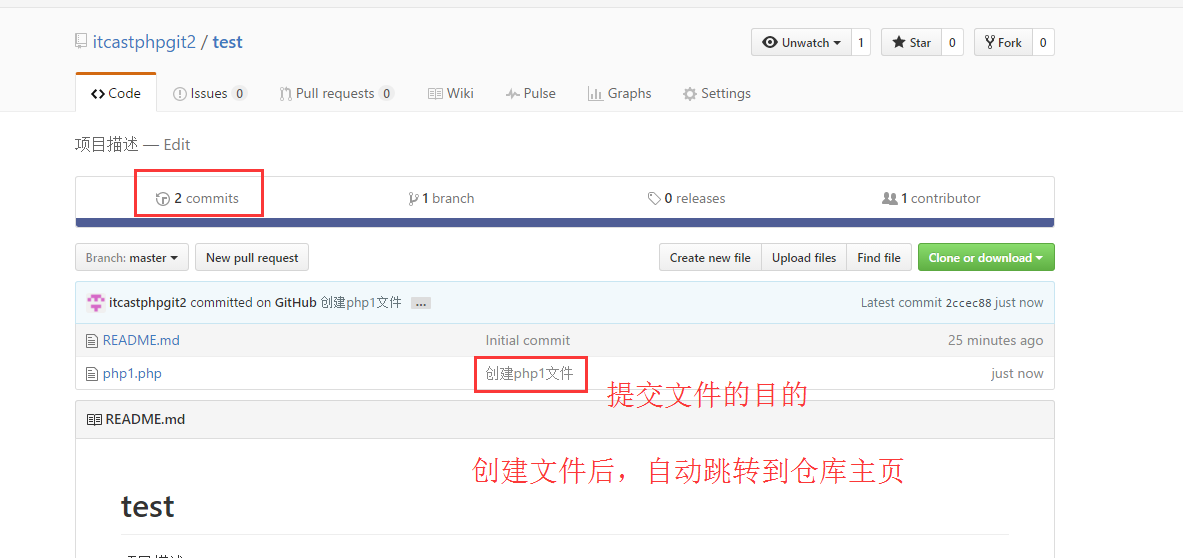The width and height of the screenshot is (1183, 558).
Task: Click the branch icon beside 1 branch
Action: (413, 199)
